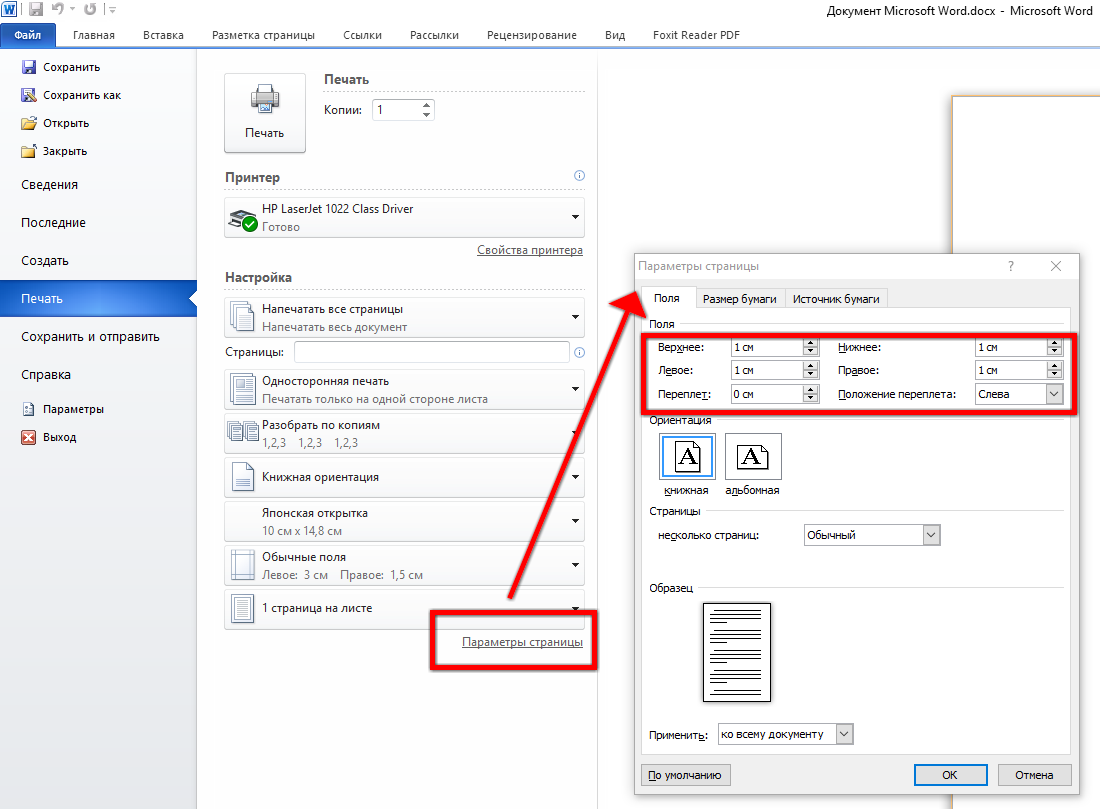Click the OK button in the dialog
Image resolution: width=1100 pixels, height=809 pixels.
click(949, 775)
